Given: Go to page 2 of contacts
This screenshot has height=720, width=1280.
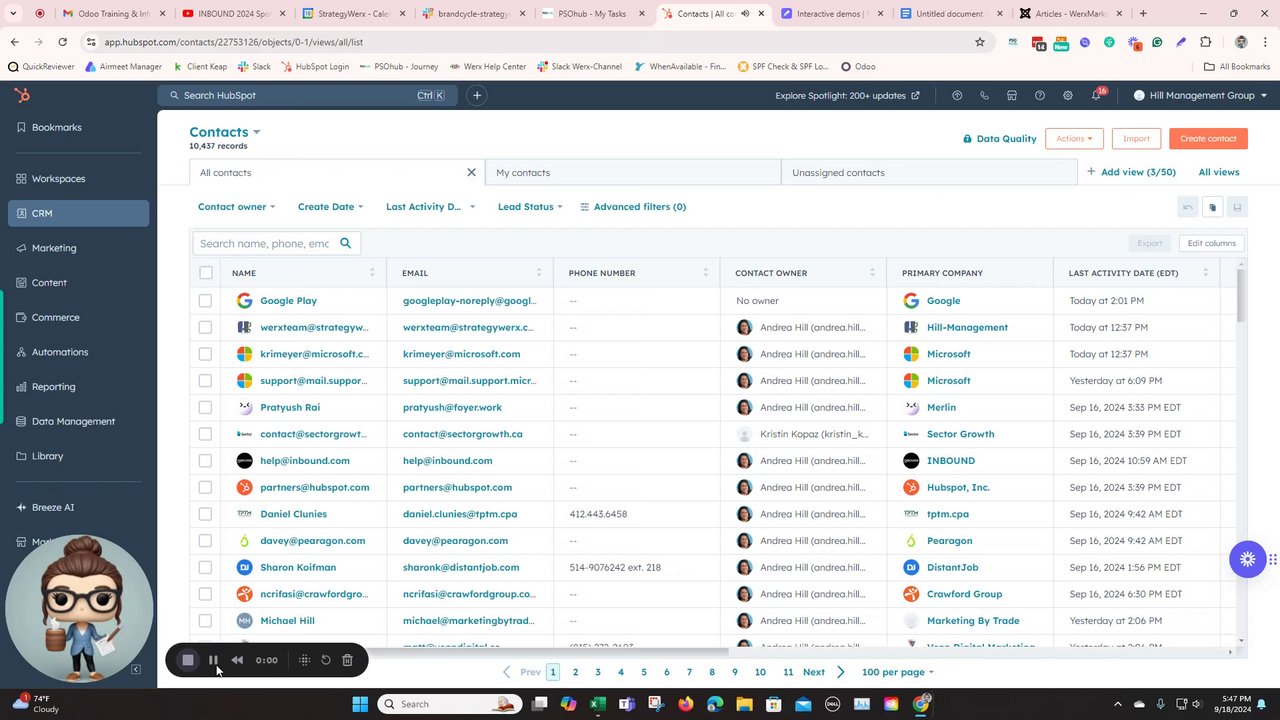Looking at the screenshot, I should (x=575, y=672).
